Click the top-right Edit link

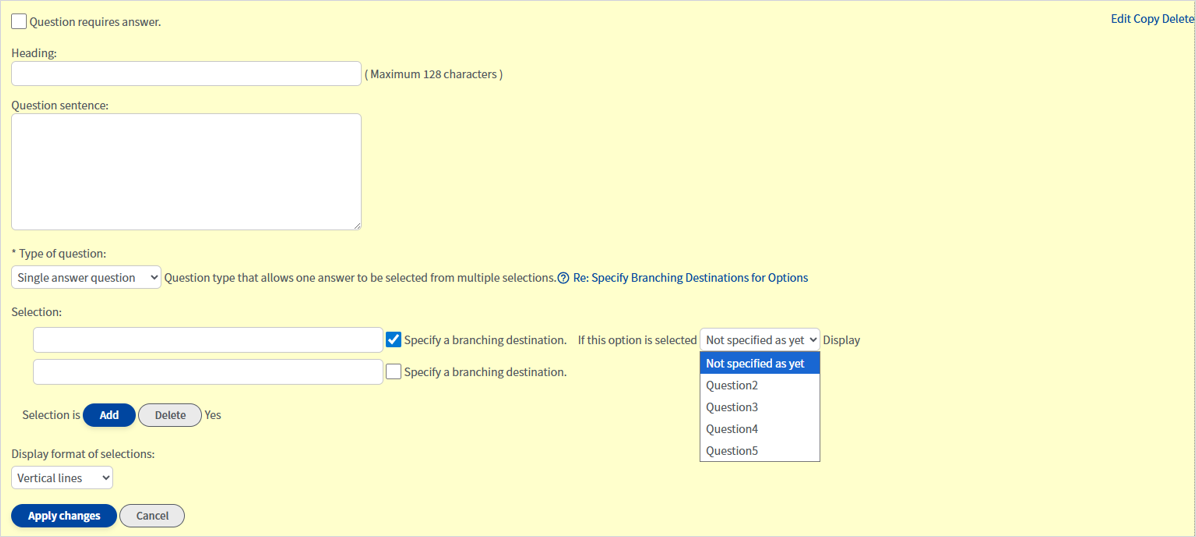click(1120, 19)
